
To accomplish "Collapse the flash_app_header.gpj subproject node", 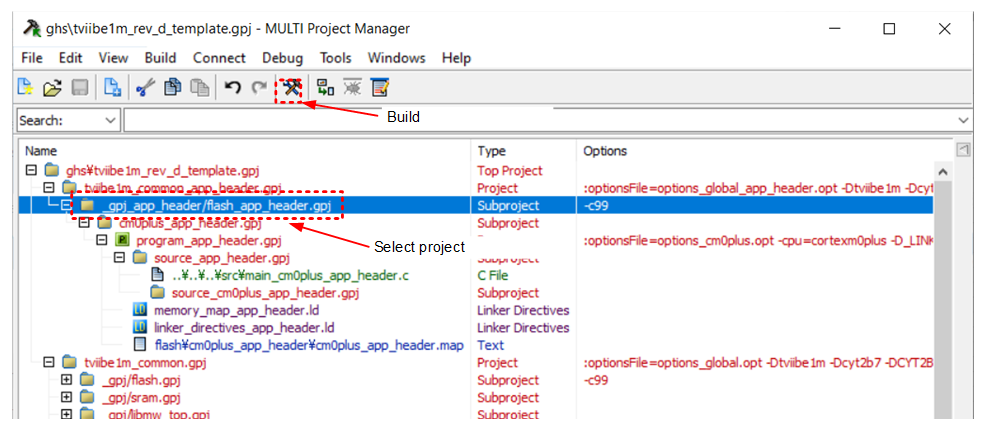I will click(66, 205).
